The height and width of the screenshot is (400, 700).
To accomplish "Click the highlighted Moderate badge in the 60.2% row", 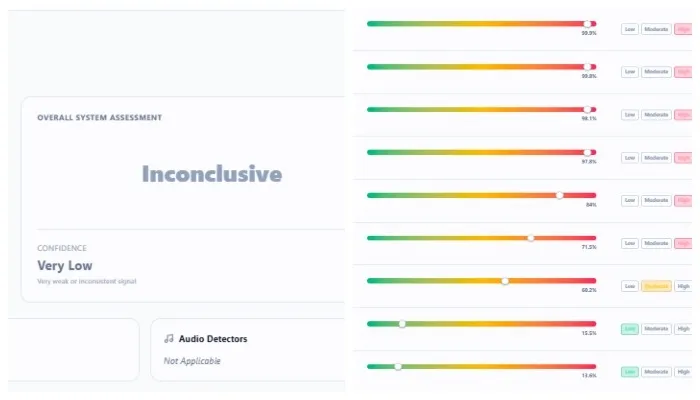I will pyautogui.click(x=656, y=286).
